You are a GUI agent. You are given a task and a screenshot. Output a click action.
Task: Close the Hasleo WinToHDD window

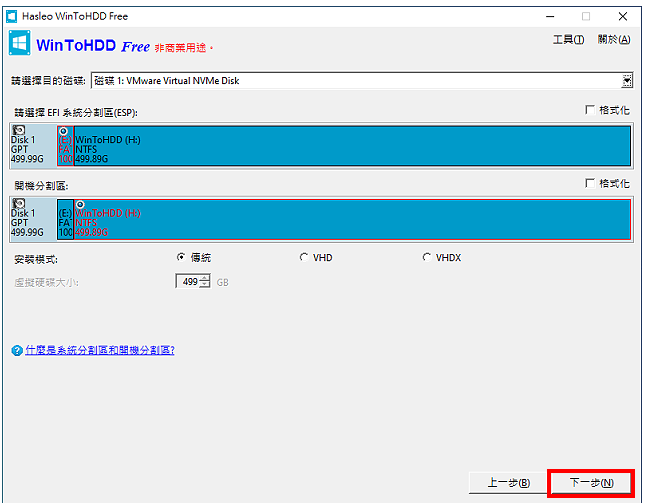tap(623, 16)
